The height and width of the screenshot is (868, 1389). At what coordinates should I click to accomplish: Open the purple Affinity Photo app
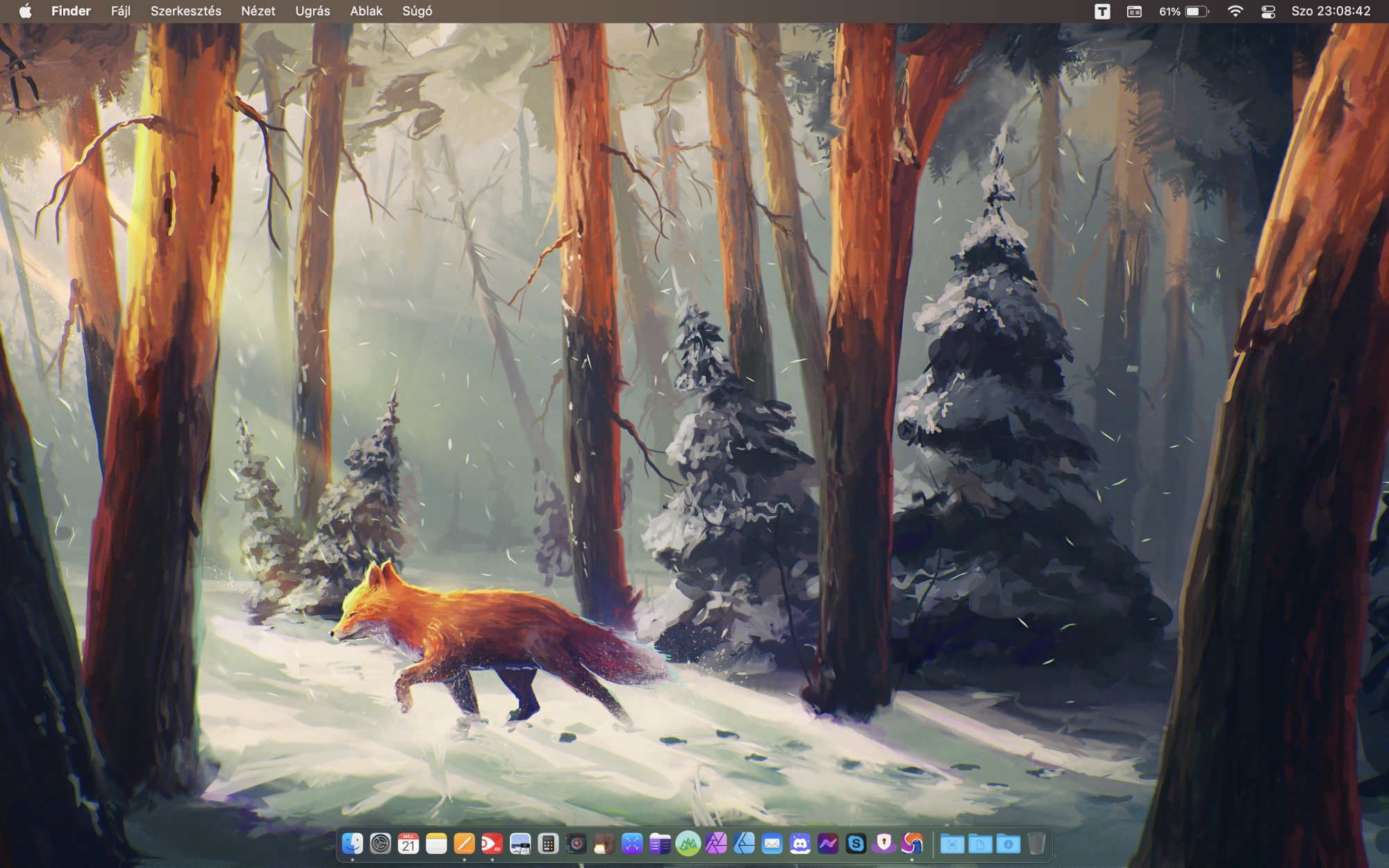[716, 844]
